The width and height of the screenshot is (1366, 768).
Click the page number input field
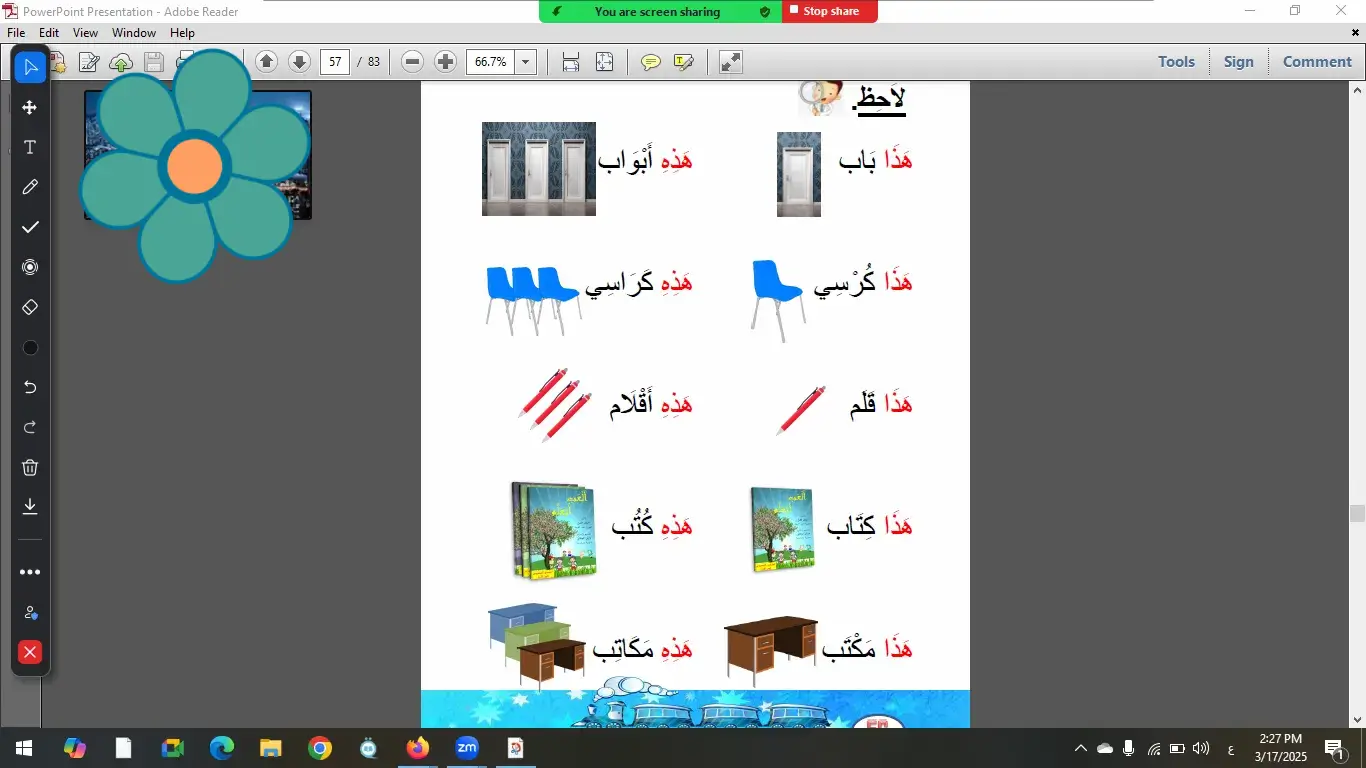point(334,61)
